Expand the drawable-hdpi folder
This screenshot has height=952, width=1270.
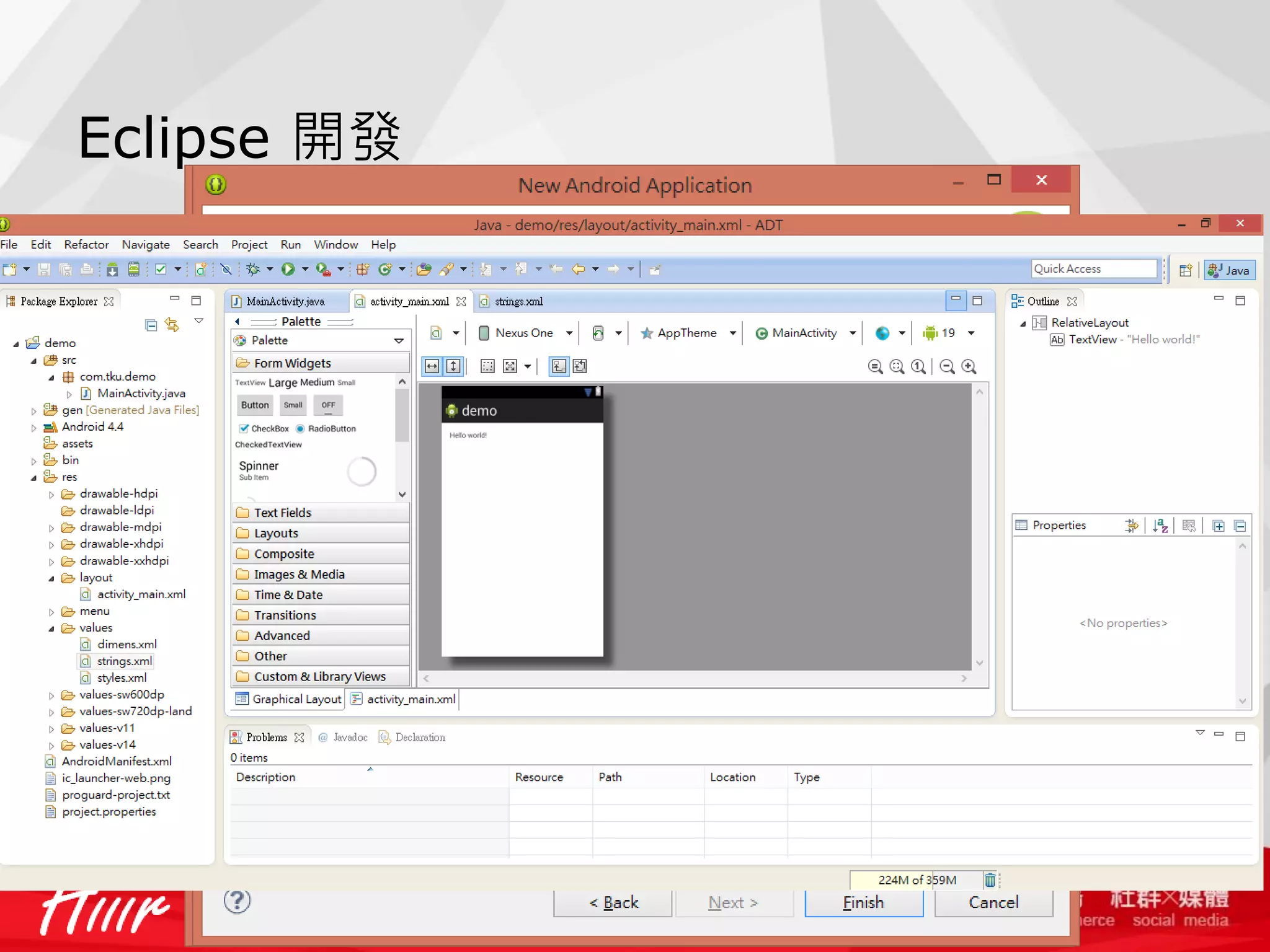click(51, 495)
